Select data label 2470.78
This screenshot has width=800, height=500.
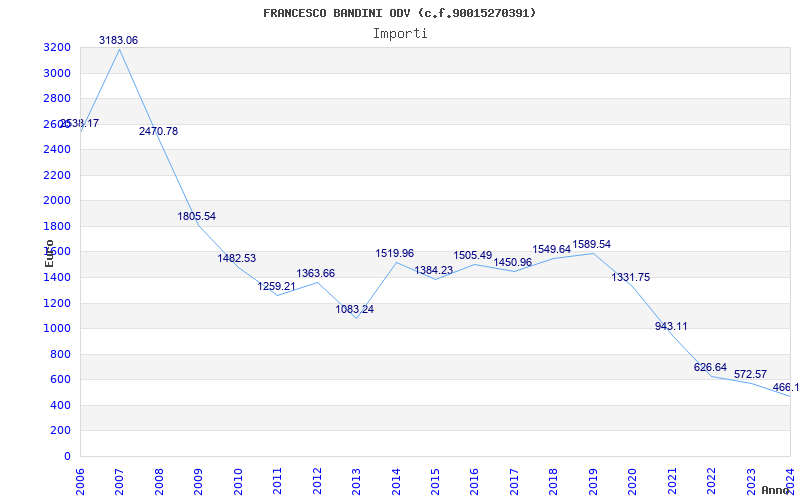[x=159, y=131]
